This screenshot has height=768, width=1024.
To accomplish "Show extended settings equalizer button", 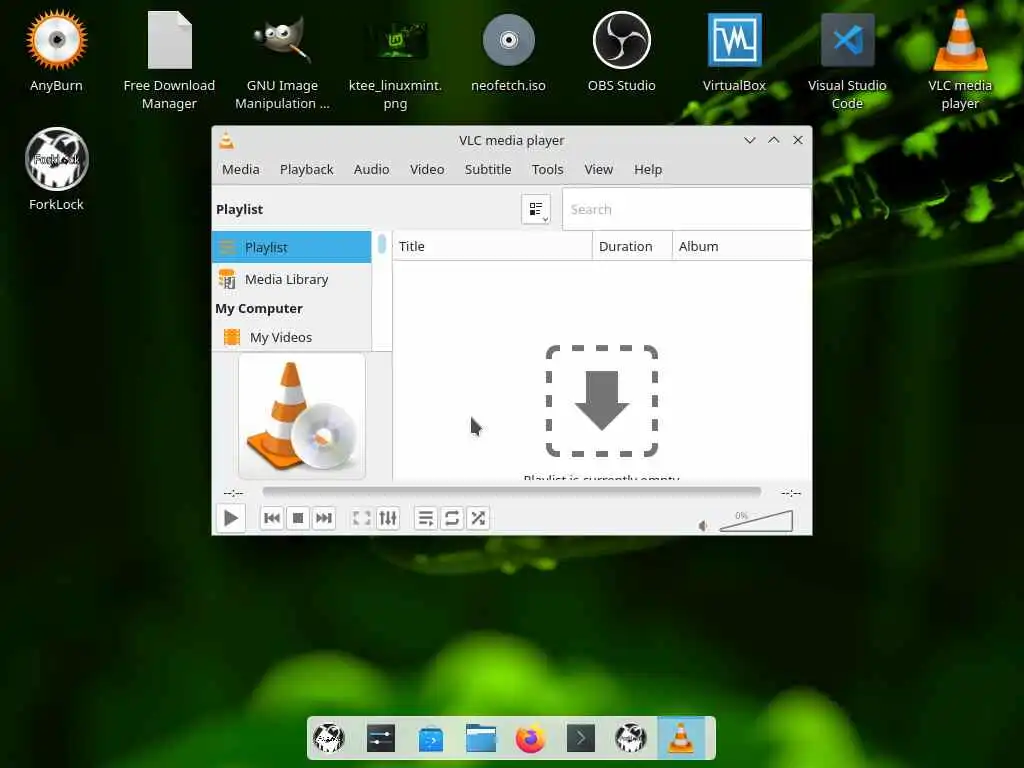I will coord(388,519).
